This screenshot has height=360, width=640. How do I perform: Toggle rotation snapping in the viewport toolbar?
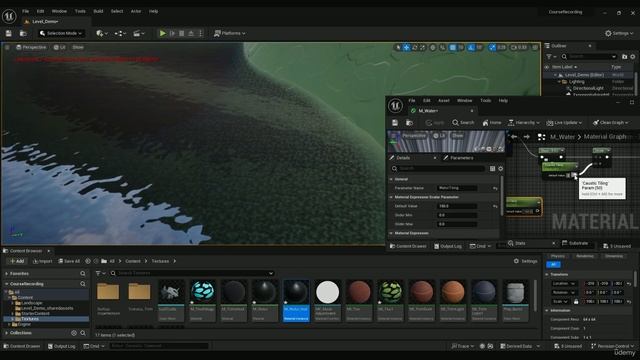(471, 47)
